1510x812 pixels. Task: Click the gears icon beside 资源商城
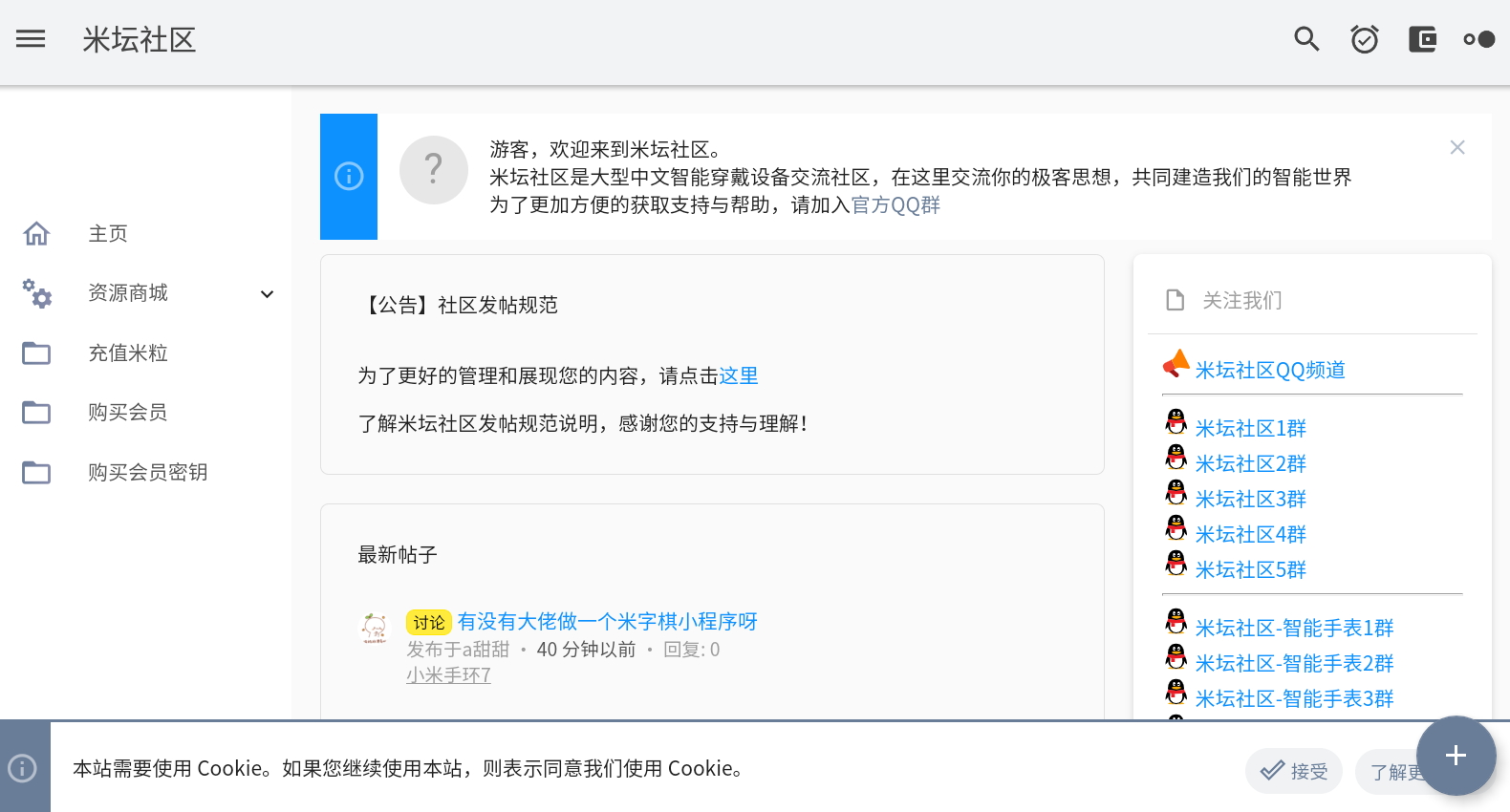pos(36,293)
